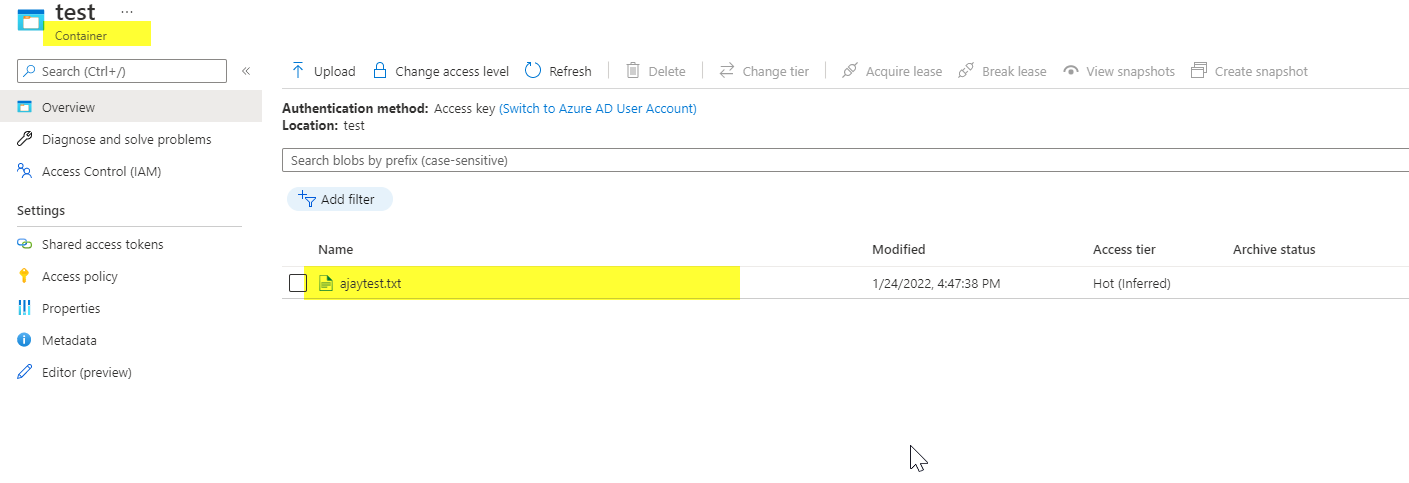Click the Upload arrow icon
Image resolution: width=1409 pixels, height=483 pixels.
pos(298,71)
